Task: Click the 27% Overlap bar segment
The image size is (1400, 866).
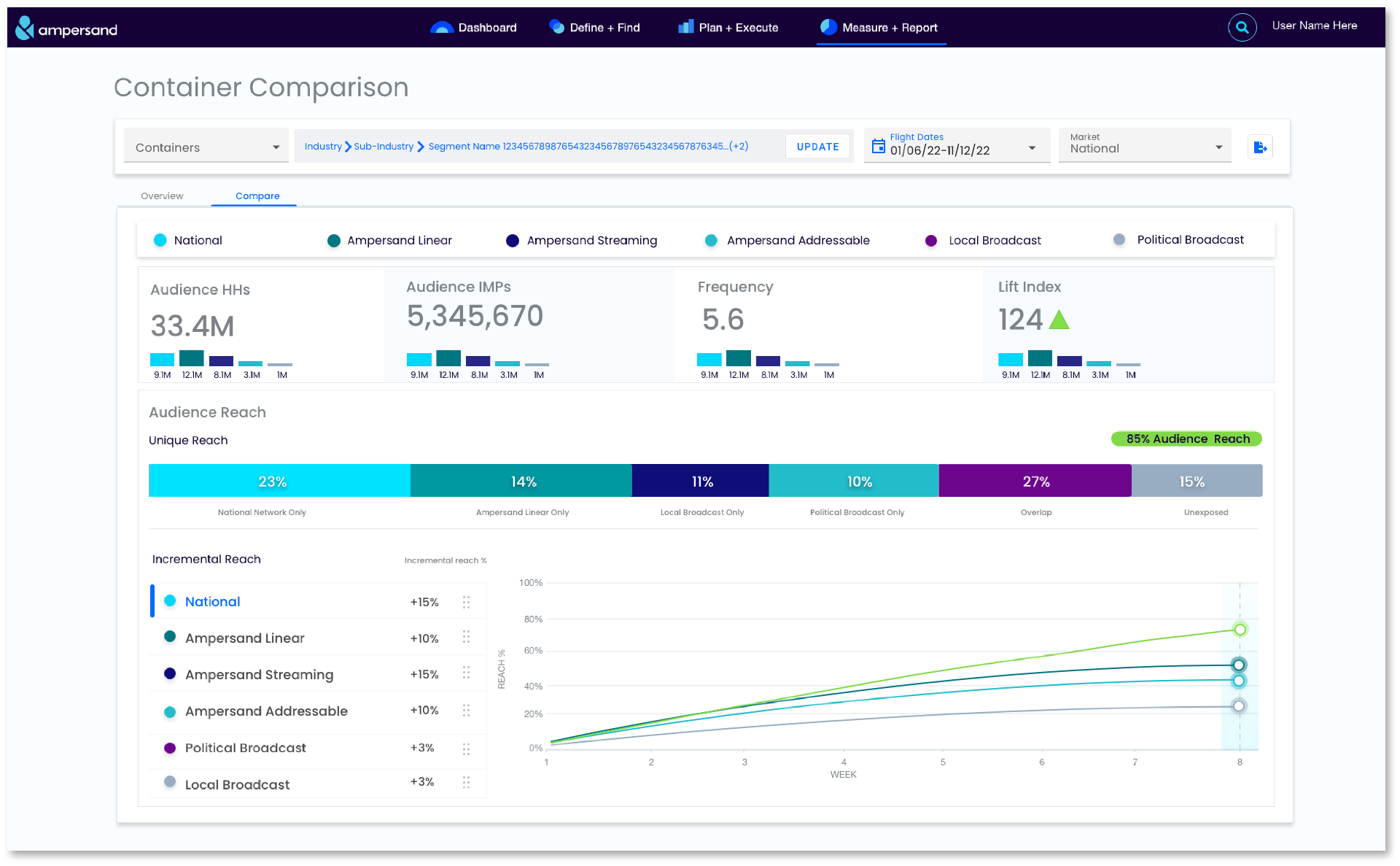Action: 1035,481
